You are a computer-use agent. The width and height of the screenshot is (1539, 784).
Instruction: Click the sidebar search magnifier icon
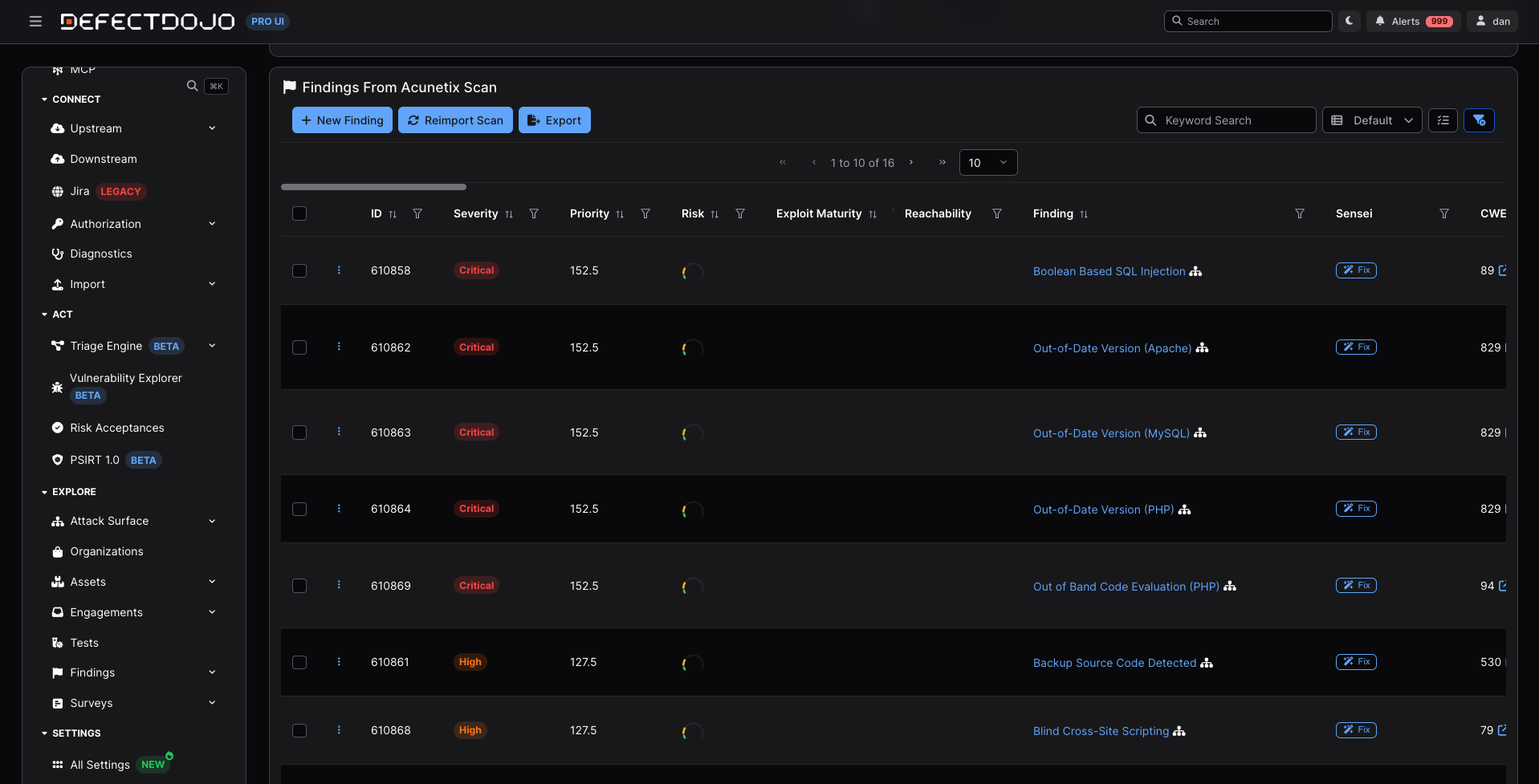pos(192,86)
